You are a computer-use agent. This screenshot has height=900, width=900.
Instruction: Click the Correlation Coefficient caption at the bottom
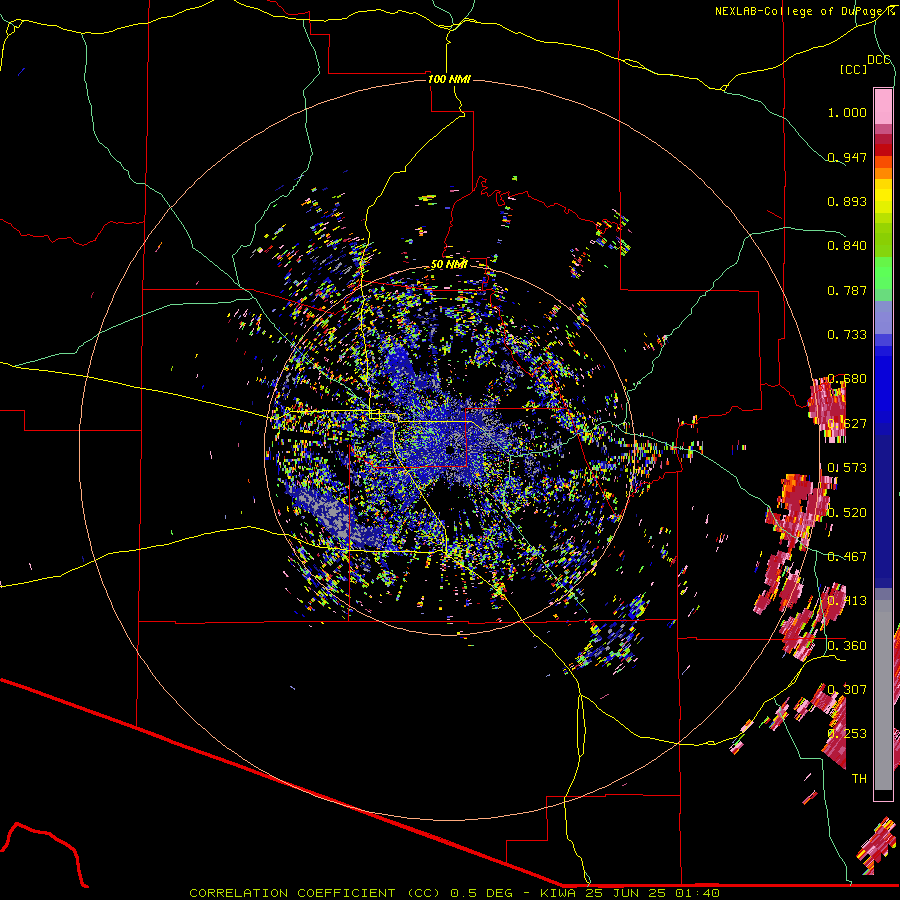tap(454, 893)
